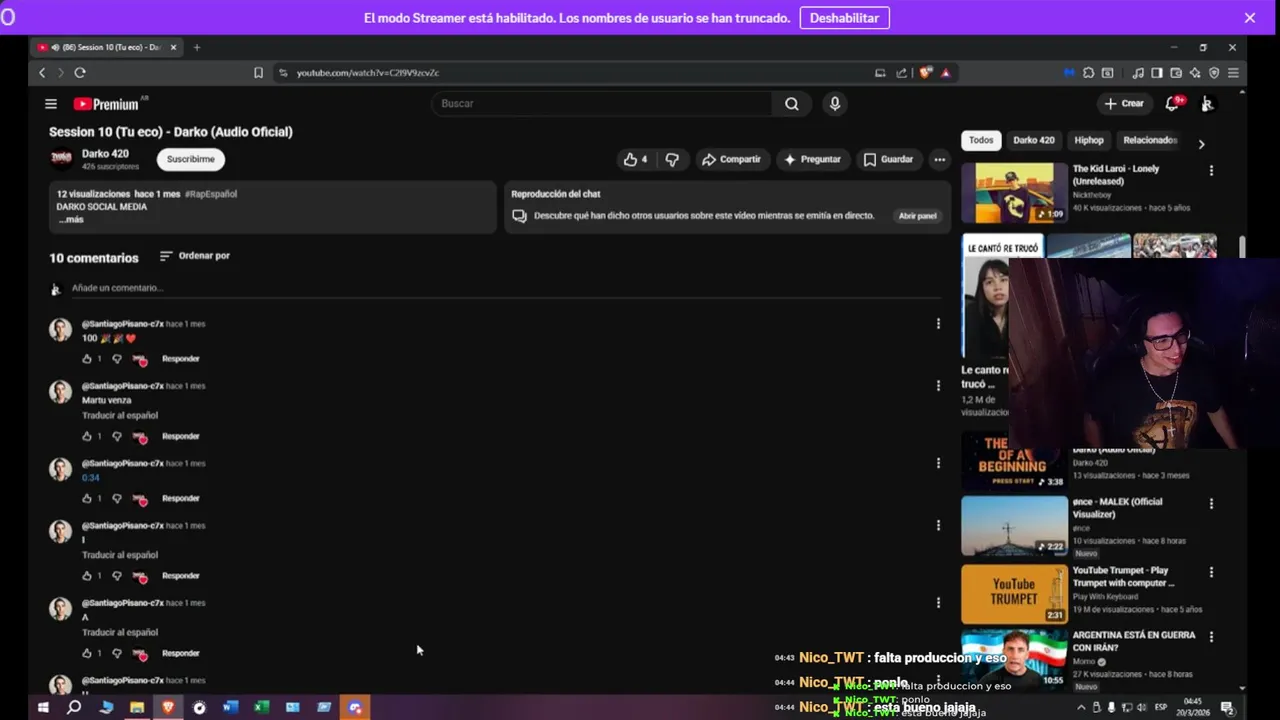Show more filter chips with right arrow
The width and height of the screenshot is (1280, 720).
1201,144
